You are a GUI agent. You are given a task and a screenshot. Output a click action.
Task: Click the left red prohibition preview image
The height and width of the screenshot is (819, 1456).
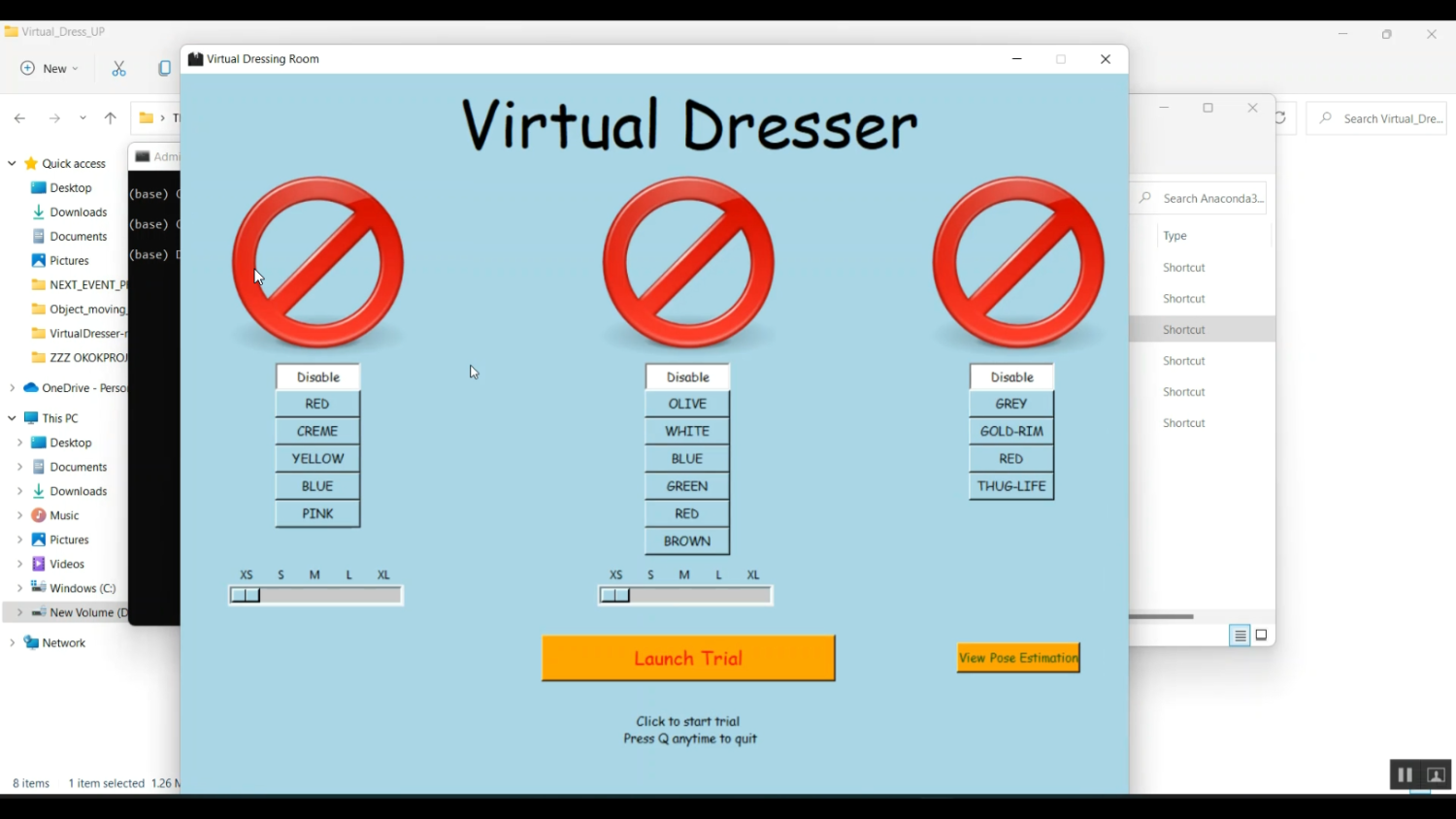click(317, 262)
